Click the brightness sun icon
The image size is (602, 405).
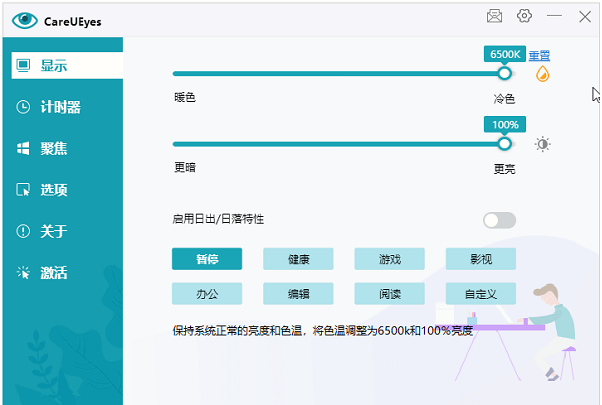click(543, 144)
